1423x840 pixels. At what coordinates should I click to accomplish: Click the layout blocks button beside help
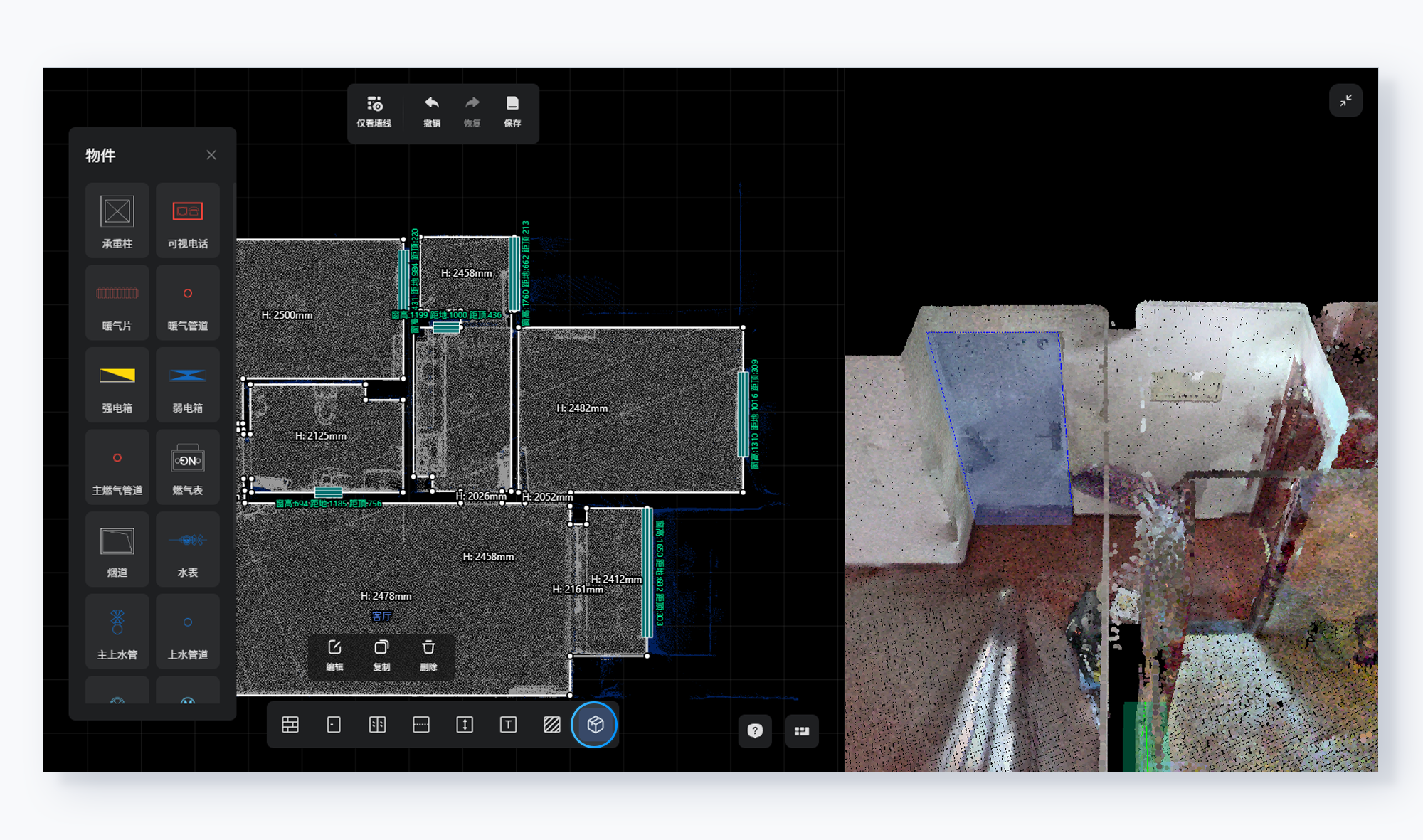coord(802,731)
